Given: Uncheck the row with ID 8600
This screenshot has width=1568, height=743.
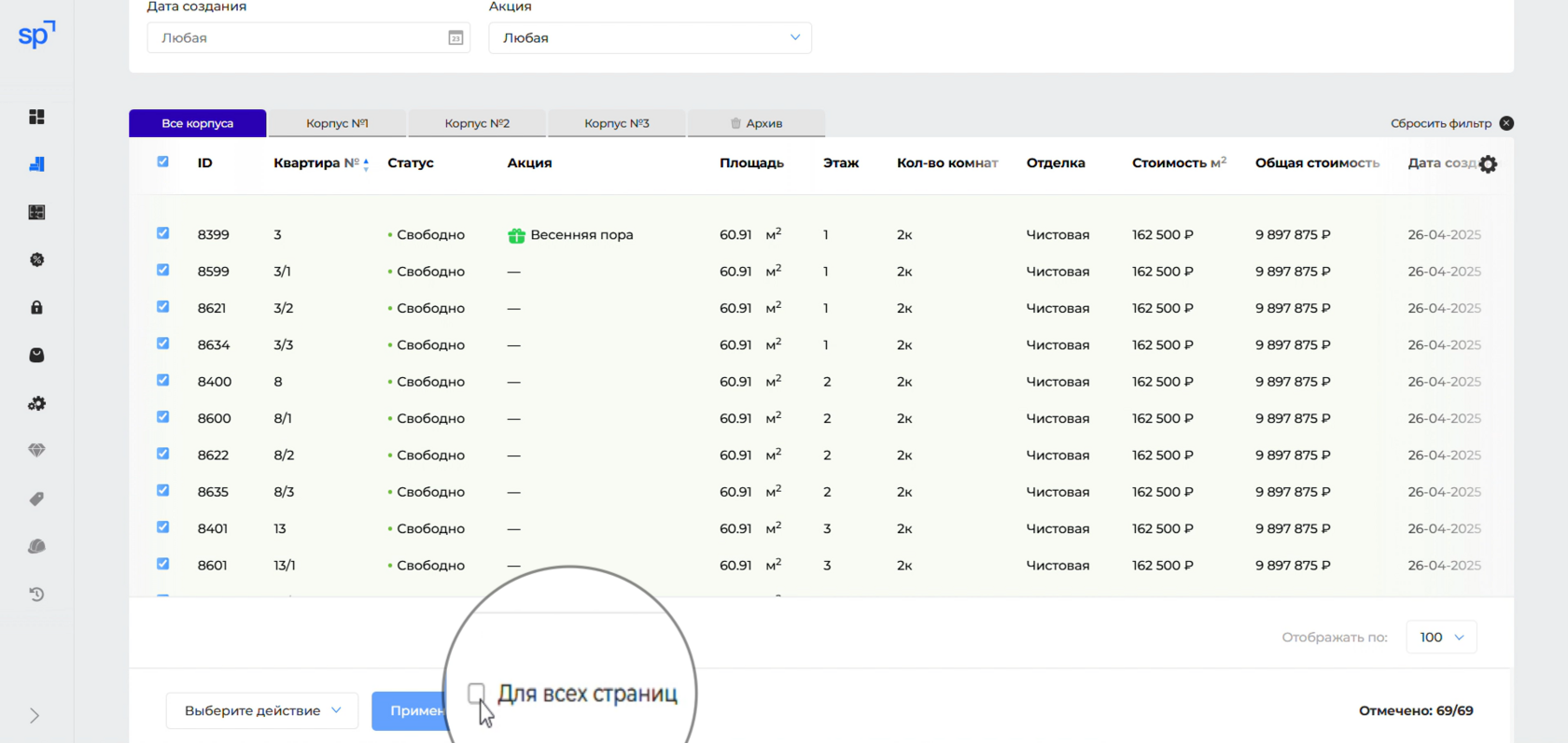Looking at the screenshot, I should coord(163,416).
